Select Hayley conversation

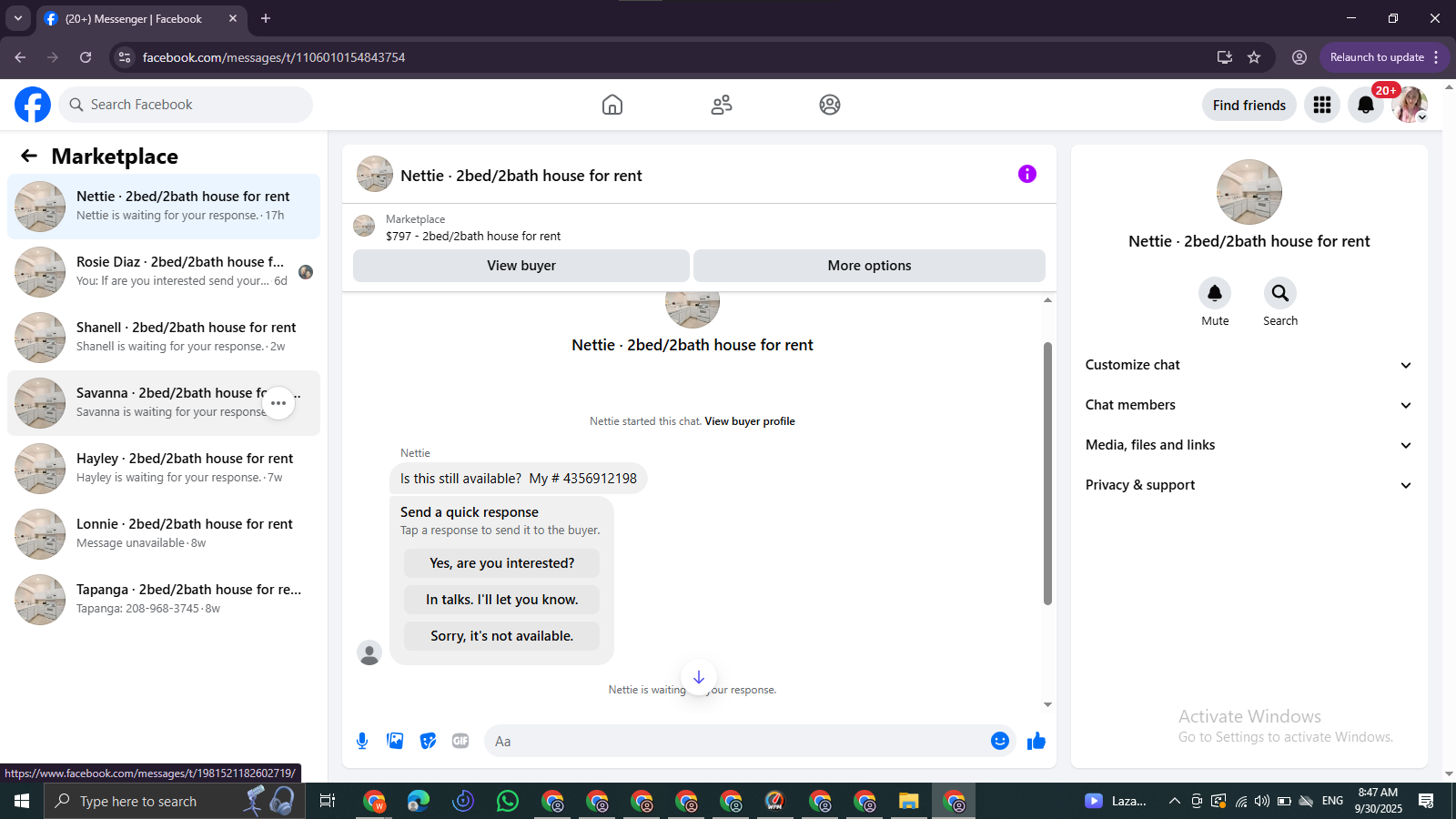[x=164, y=469]
